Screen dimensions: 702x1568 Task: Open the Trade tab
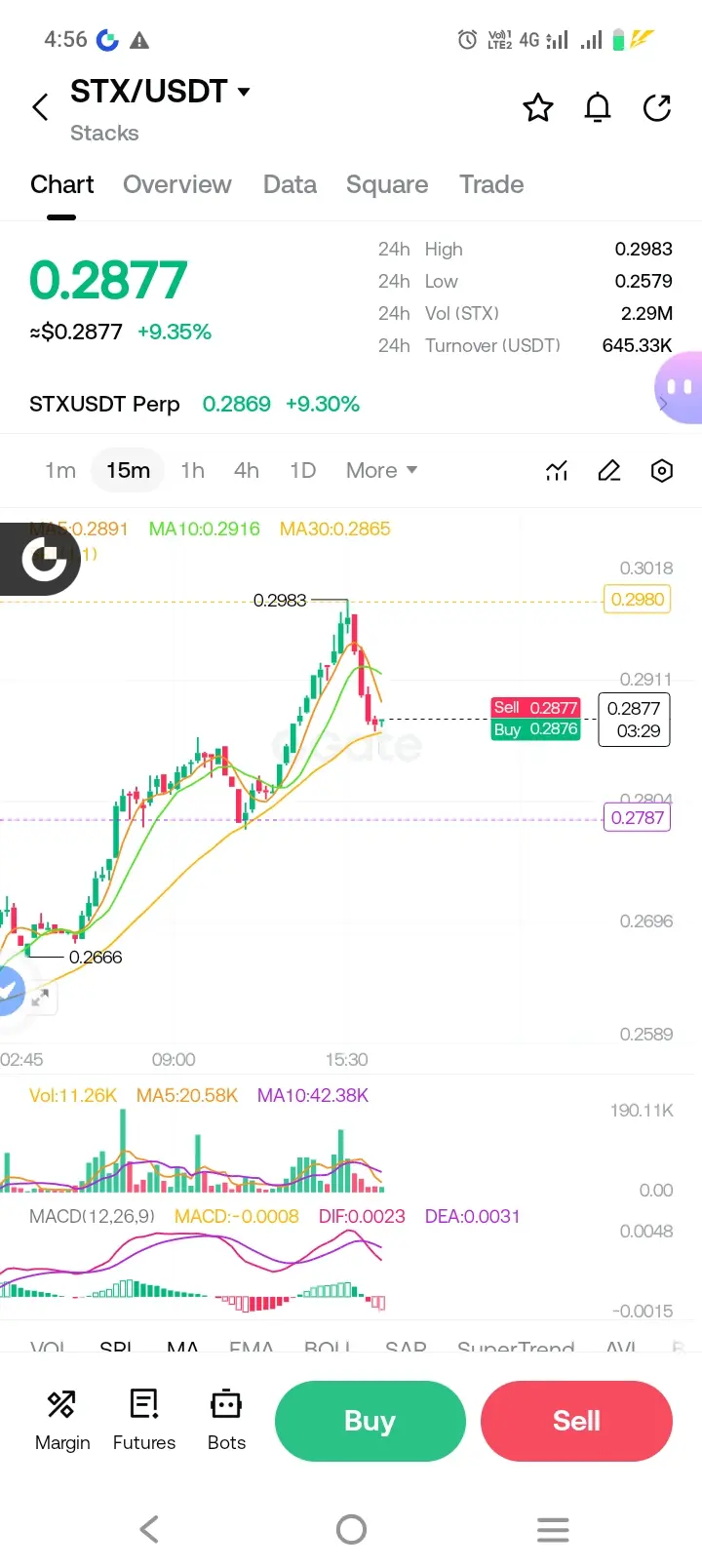click(x=491, y=184)
